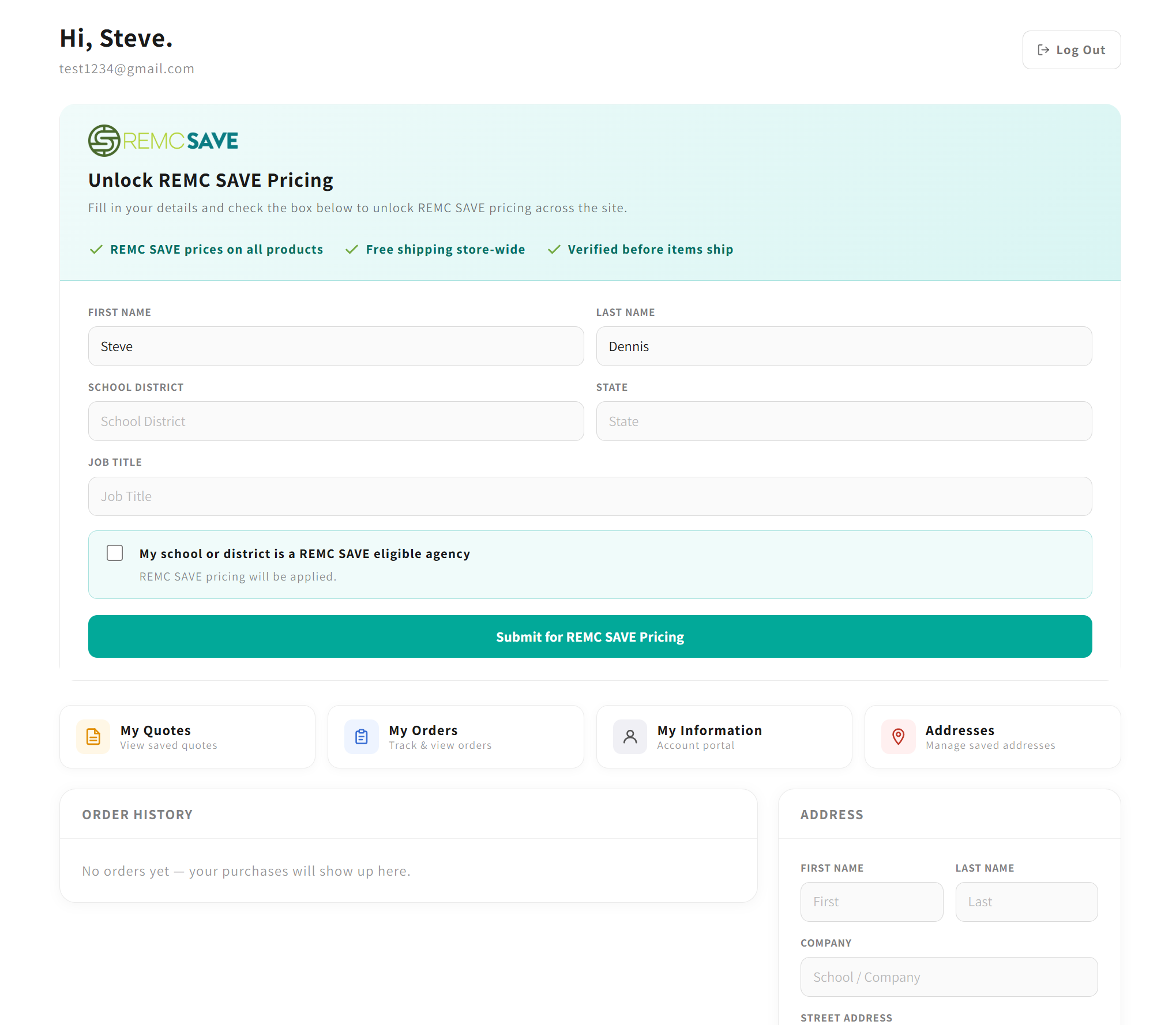Focus the Last Name field containing Dennis
The image size is (1176, 1025).
844,346
